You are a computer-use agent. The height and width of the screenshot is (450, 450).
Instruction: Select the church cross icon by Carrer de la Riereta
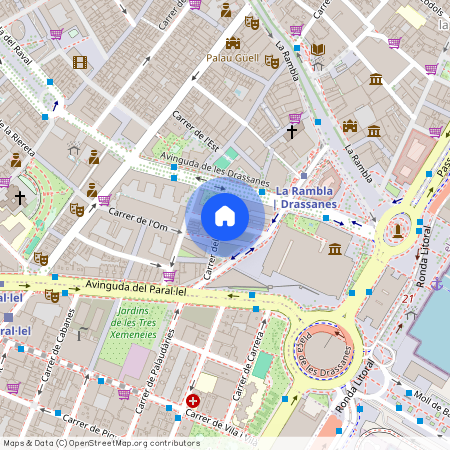tap(20, 198)
